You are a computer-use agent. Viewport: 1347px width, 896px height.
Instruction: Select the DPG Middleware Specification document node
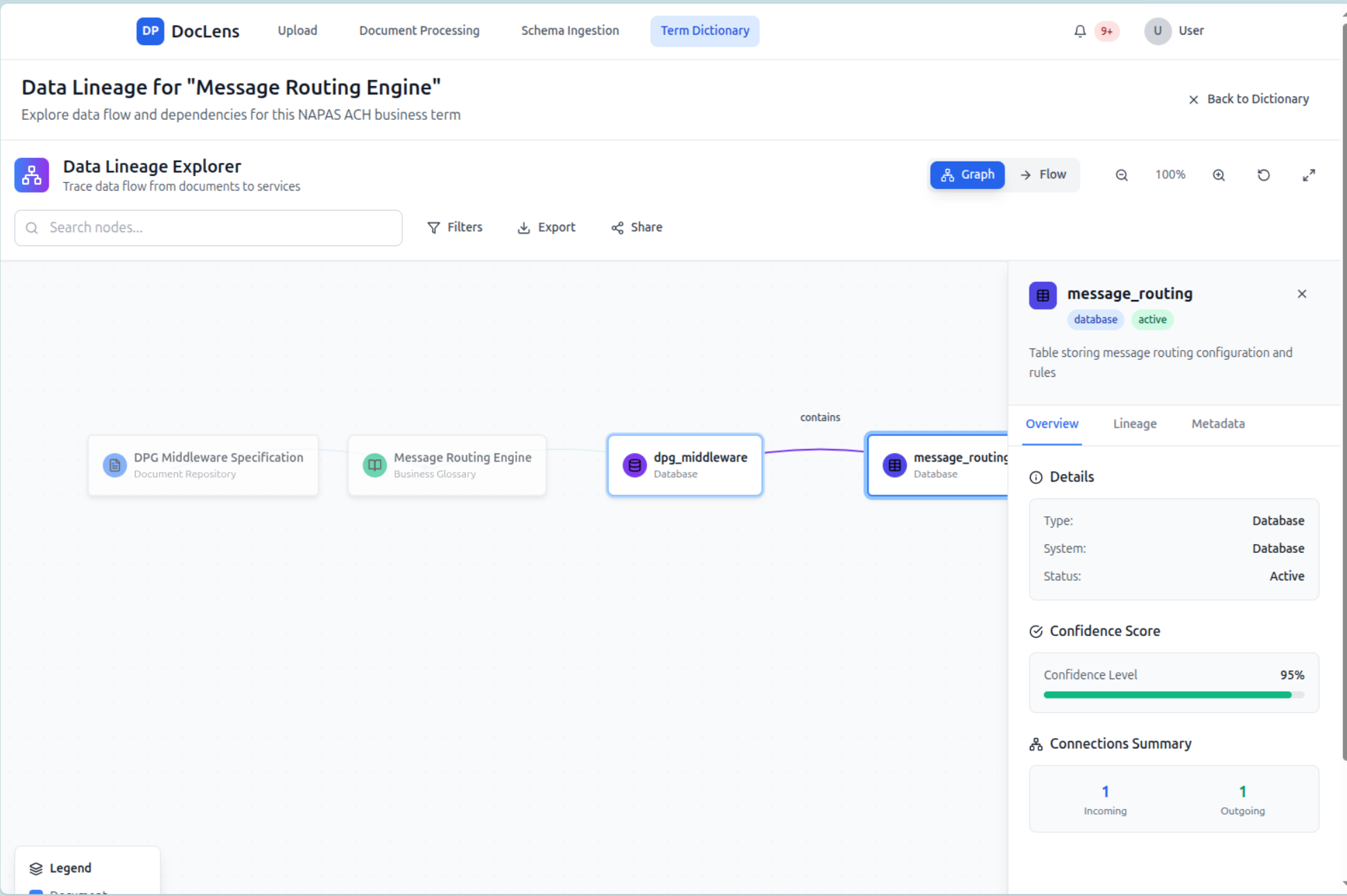pyautogui.click(x=203, y=465)
